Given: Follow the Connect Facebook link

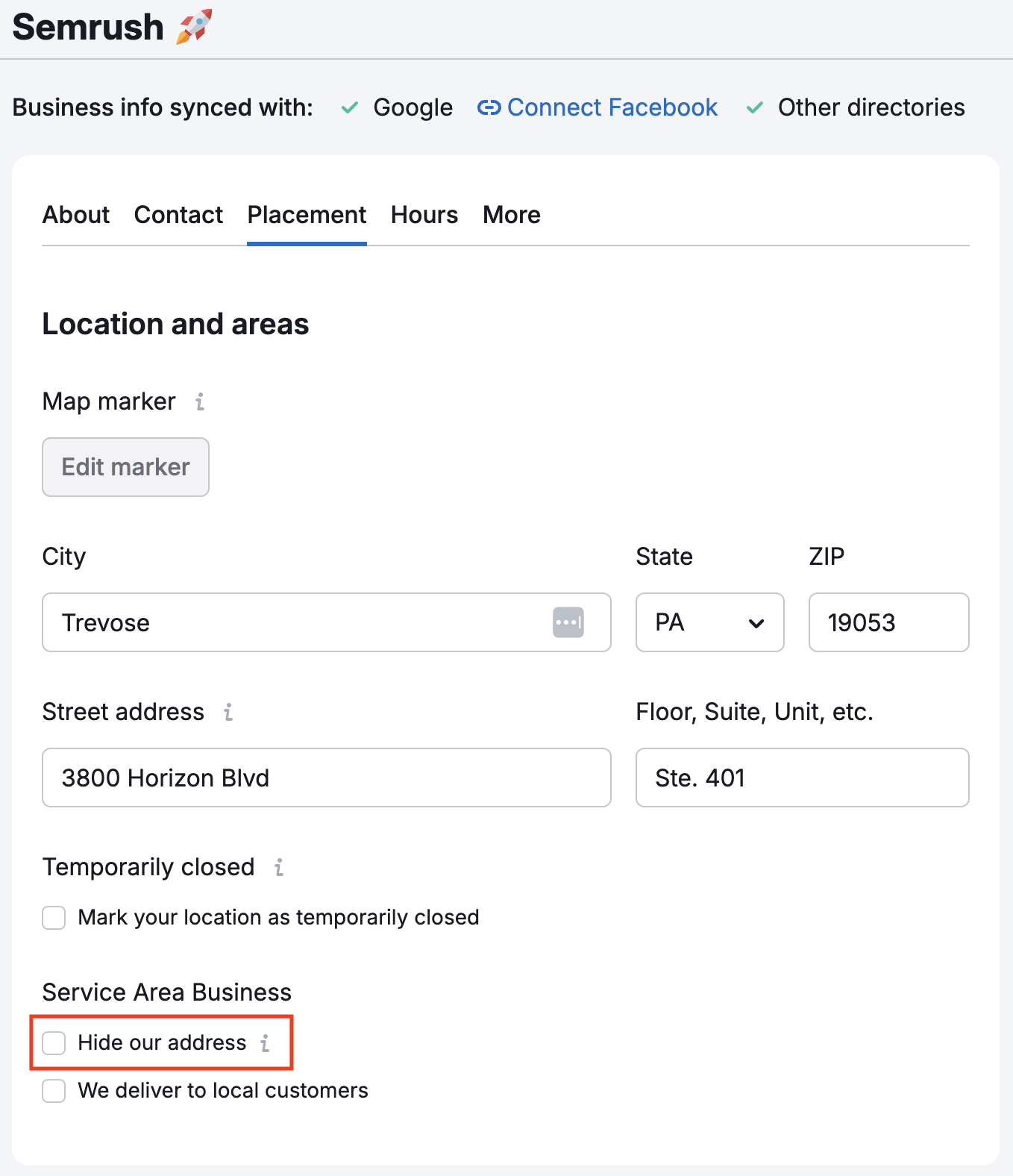Looking at the screenshot, I should pyautogui.click(x=612, y=108).
